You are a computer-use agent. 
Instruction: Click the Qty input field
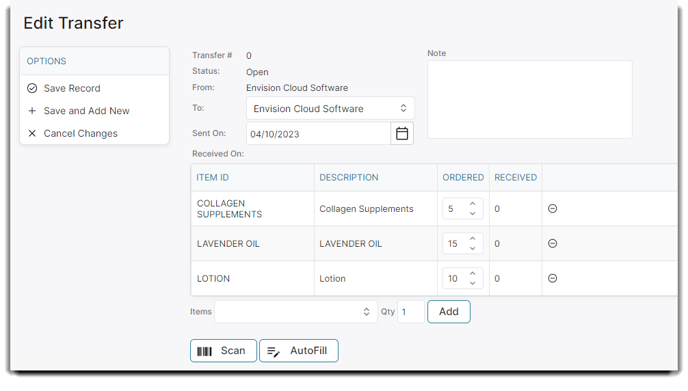411,312
